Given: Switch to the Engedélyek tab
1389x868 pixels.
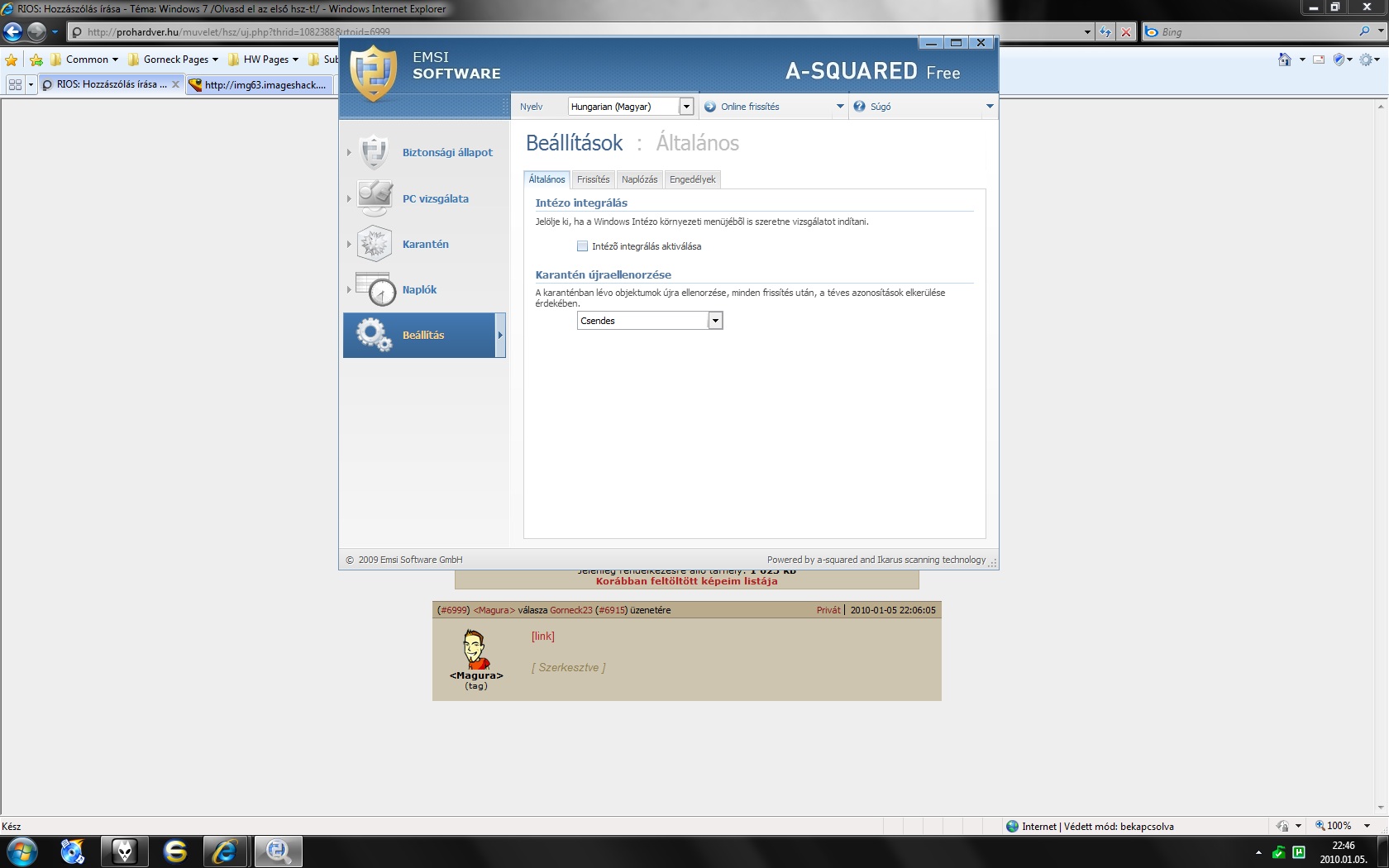Looking at the screenshot, I should pyautogui.click(x=693, y=179).
